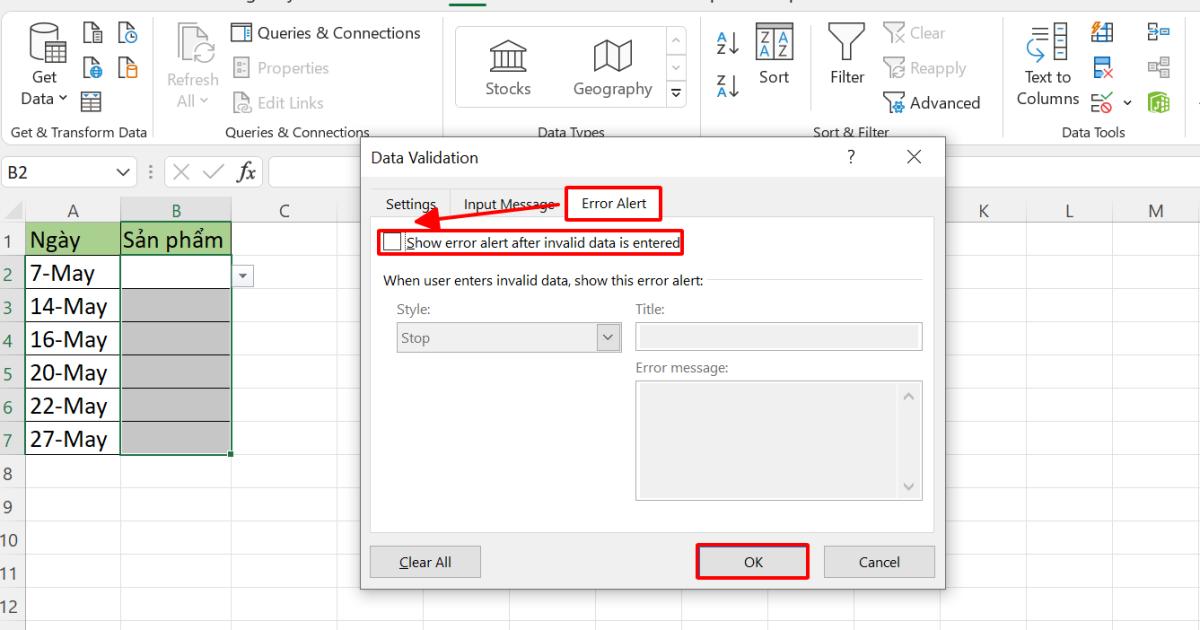Click the Flash Fill icon

[x=1102, y=33]
